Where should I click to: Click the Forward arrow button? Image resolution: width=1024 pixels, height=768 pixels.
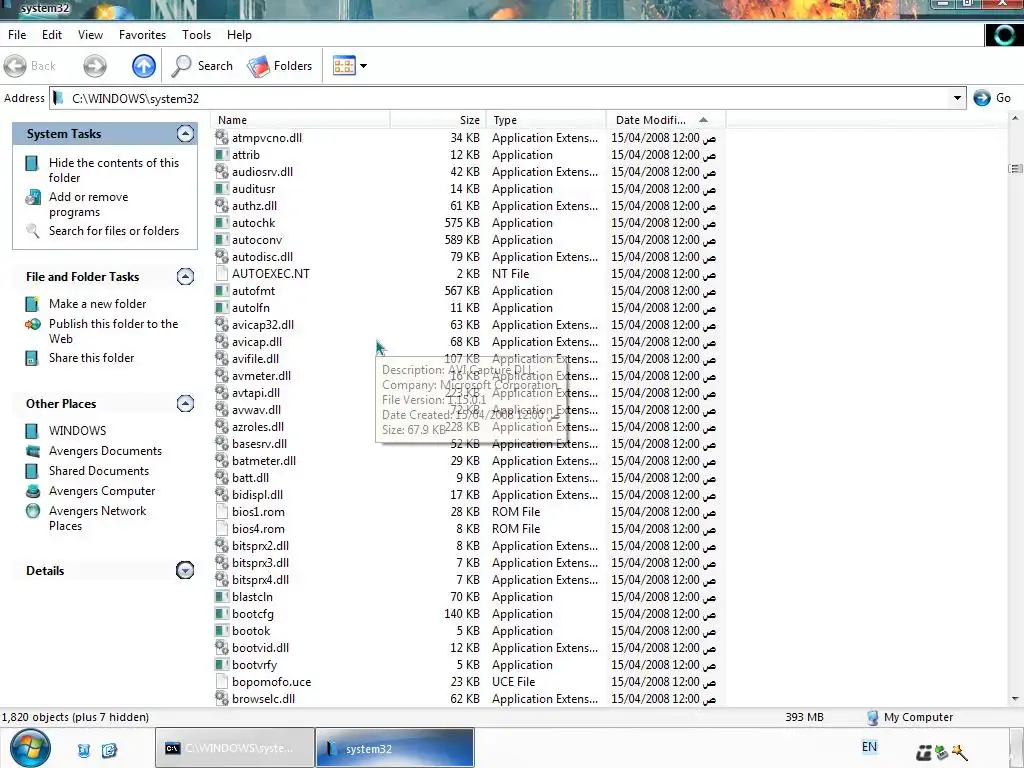pyautogui.click(x=95, y=66)
